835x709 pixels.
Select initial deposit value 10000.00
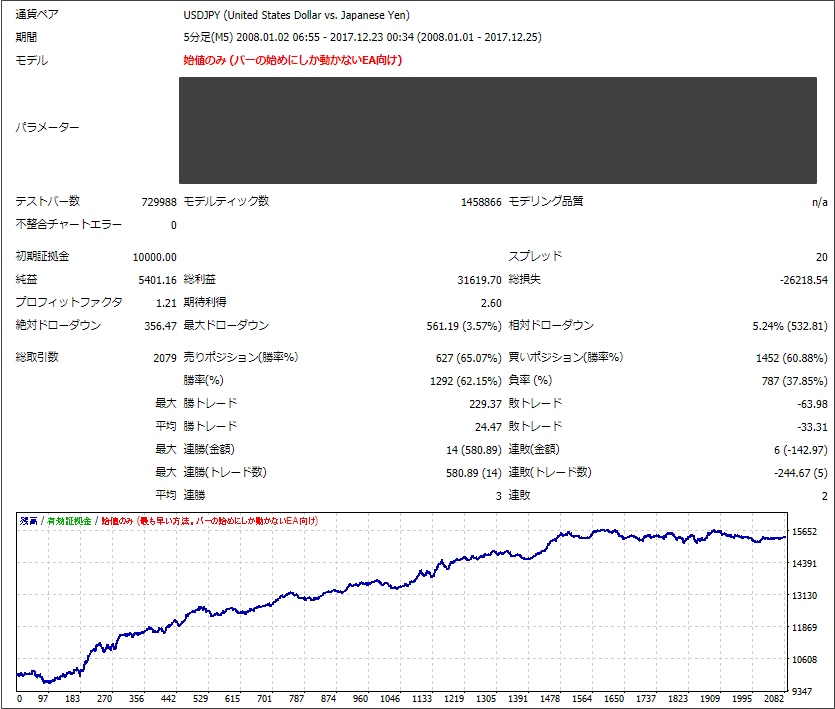click(154, 257)
